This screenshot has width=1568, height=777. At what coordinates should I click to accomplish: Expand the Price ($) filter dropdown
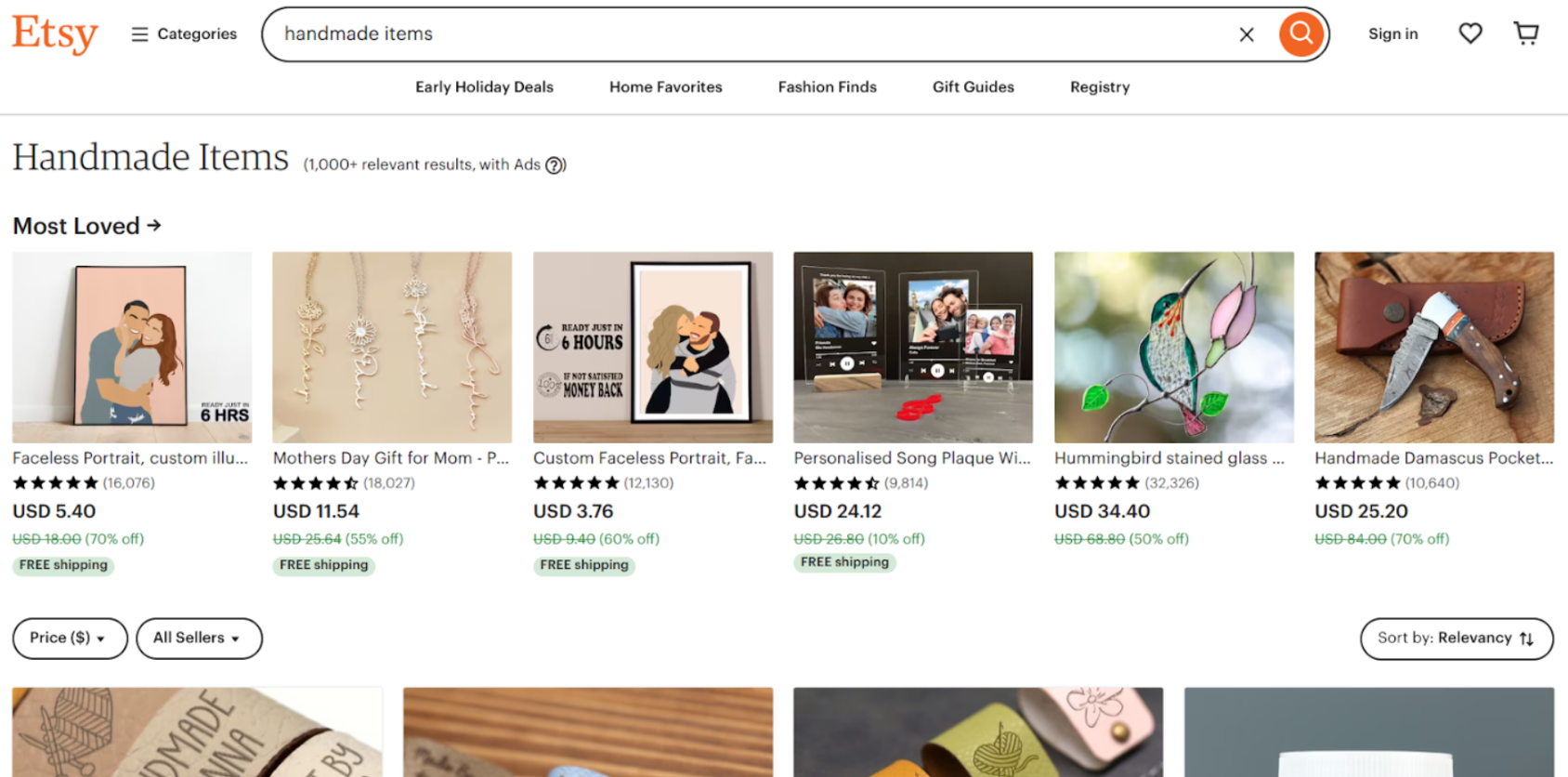(x=70, y=639)
